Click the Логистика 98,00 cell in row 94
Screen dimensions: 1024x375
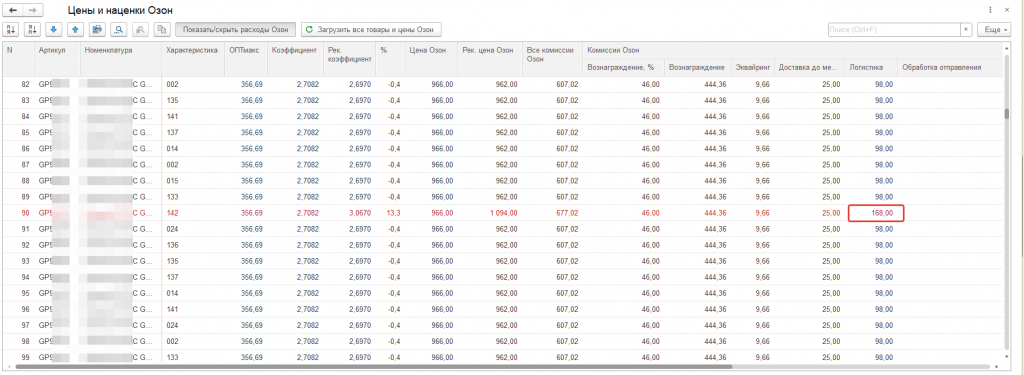click(x=870, y=277)
